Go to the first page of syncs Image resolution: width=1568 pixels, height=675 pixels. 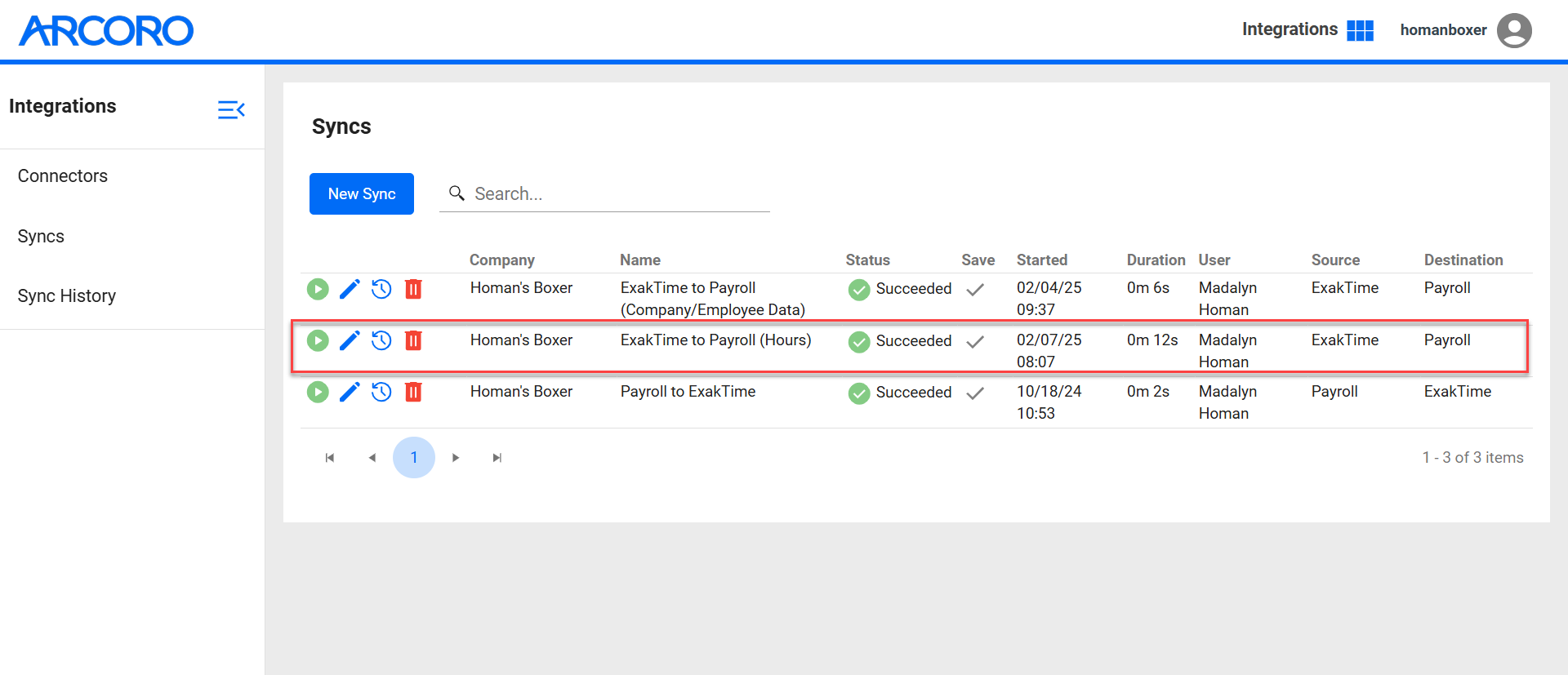(330, 458)
